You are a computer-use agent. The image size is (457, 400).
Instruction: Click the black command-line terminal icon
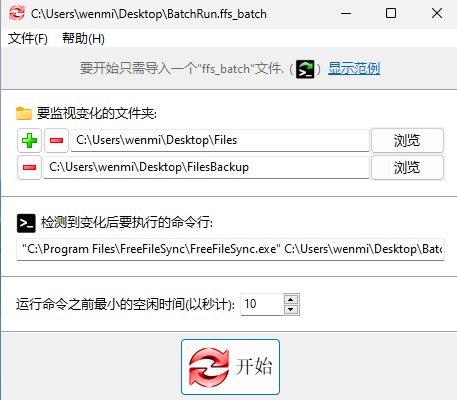26,223
